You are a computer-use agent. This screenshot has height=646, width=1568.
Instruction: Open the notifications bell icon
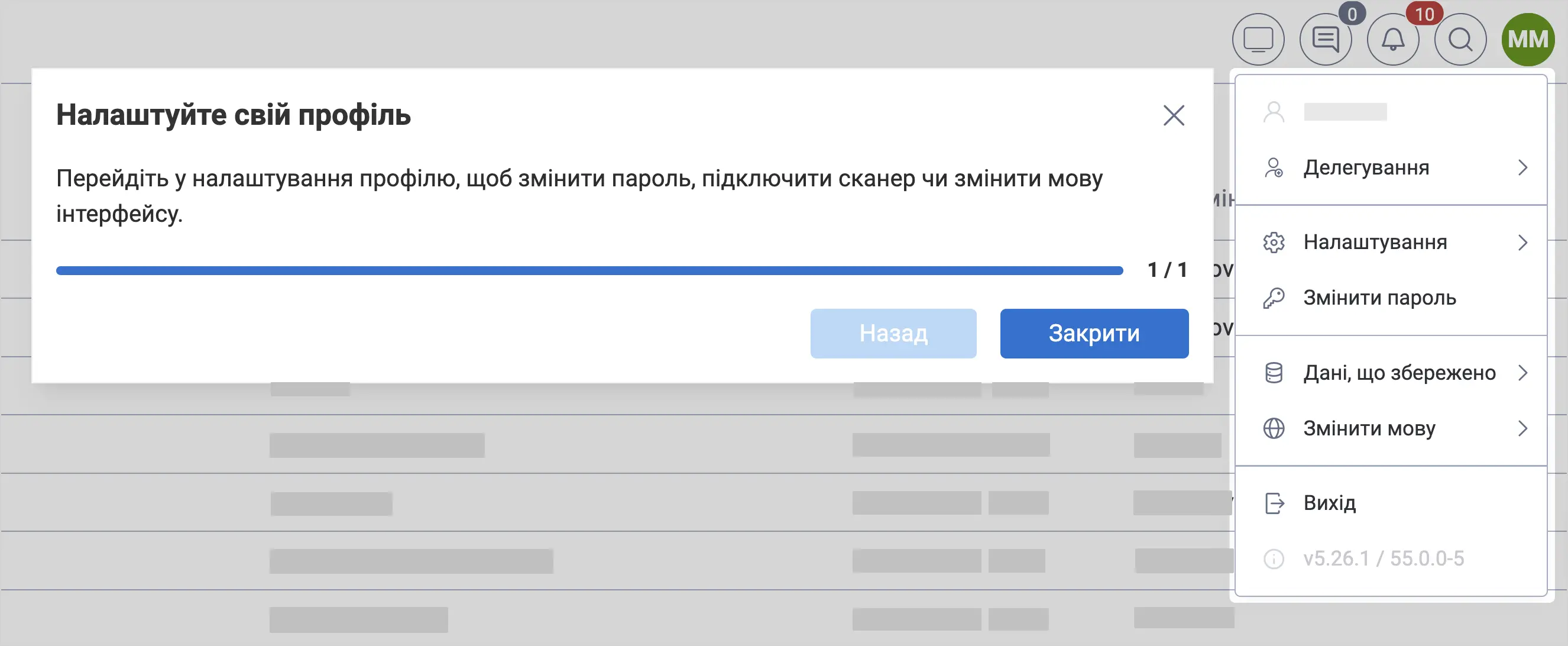pyautogui.click(x=1393, y=40)
